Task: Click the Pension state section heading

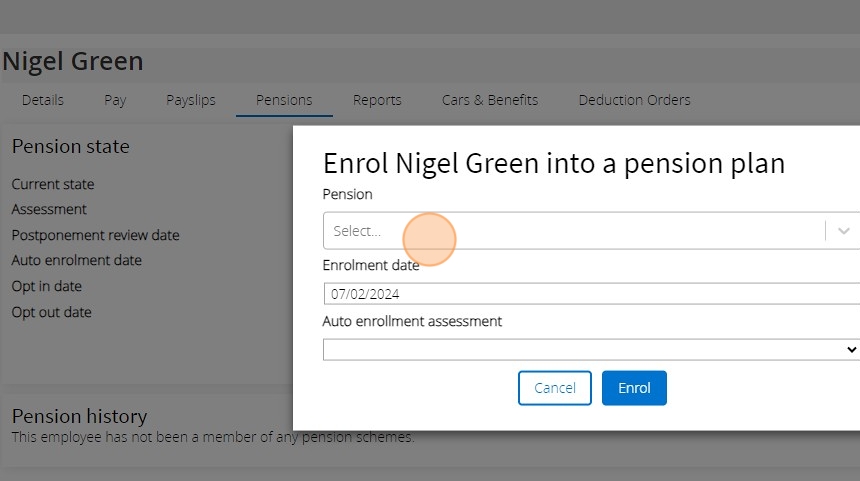Action: pyautogui.click(x=71, y=146)
